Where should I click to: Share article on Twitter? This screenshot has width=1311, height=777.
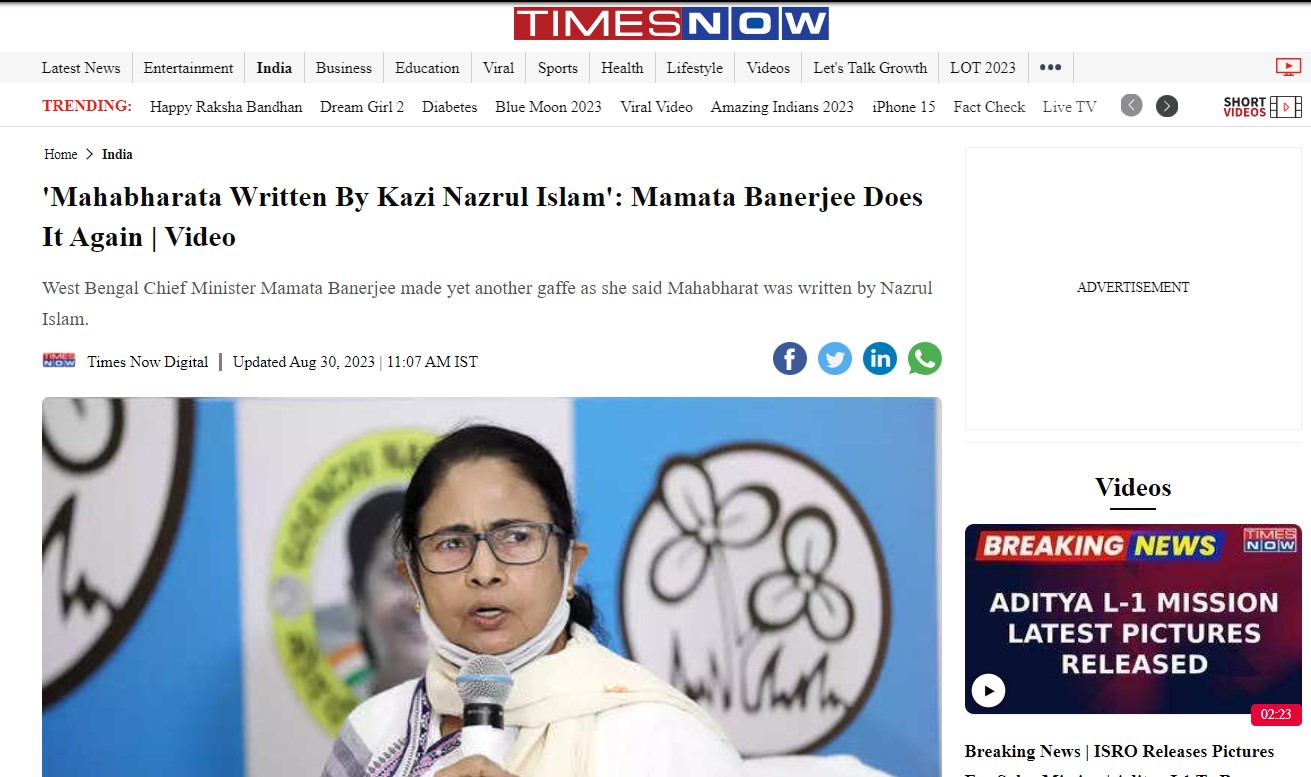coord(835,359)
